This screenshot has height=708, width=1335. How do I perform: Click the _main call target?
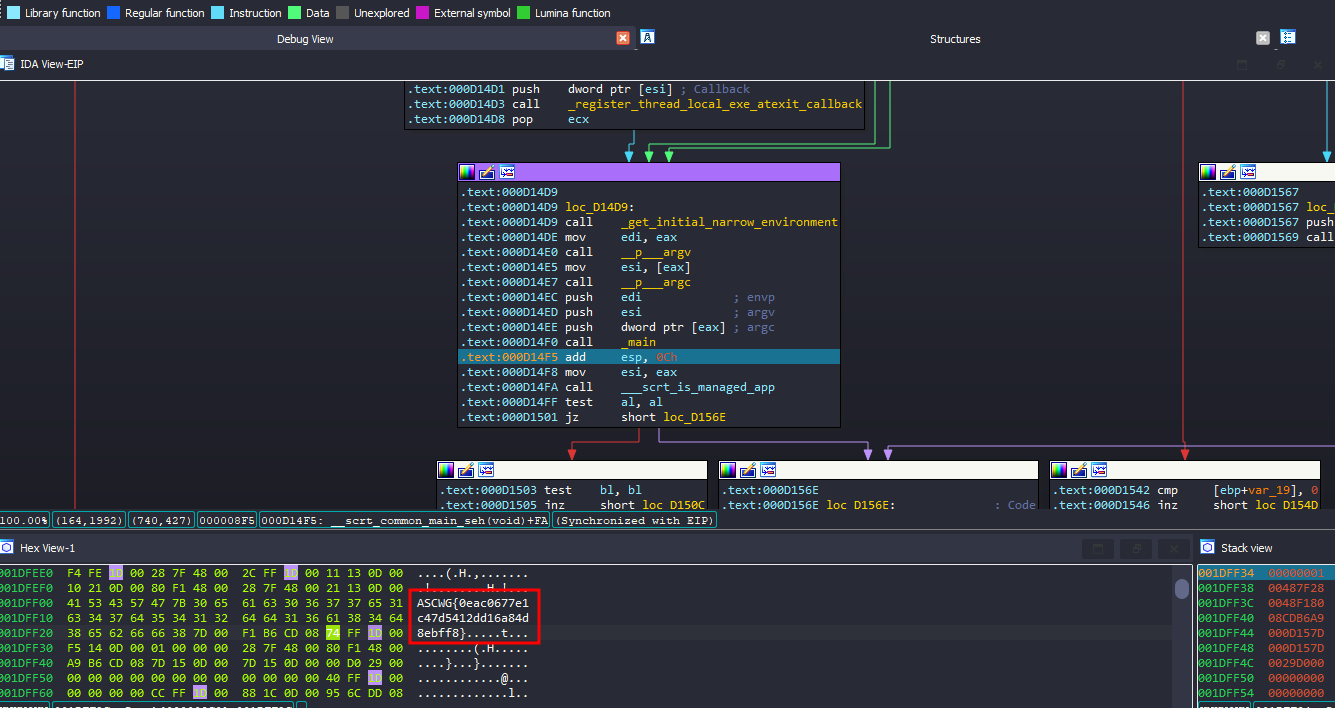point(640,342)
